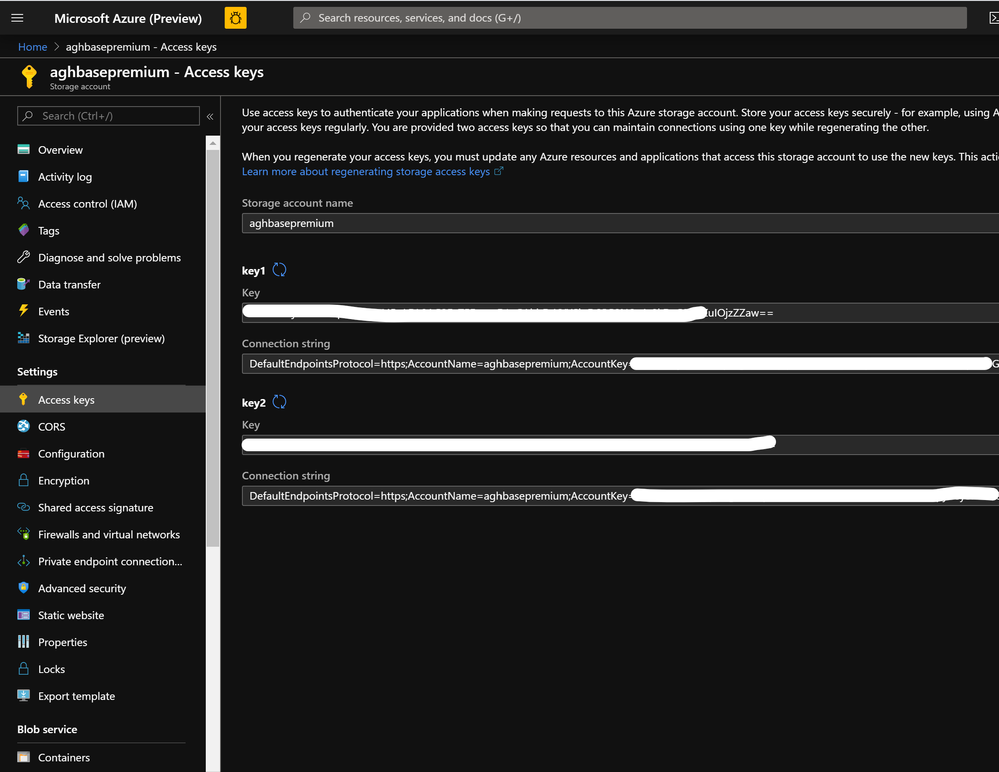Viewport: 999px width, 772px height.
Task: Open Tags menu item
Action: [x=102, y=230]
